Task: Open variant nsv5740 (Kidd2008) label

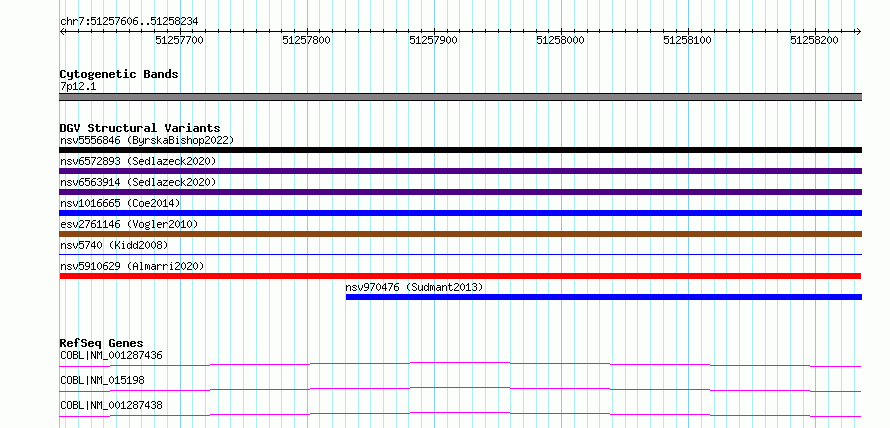Action: 114,245
